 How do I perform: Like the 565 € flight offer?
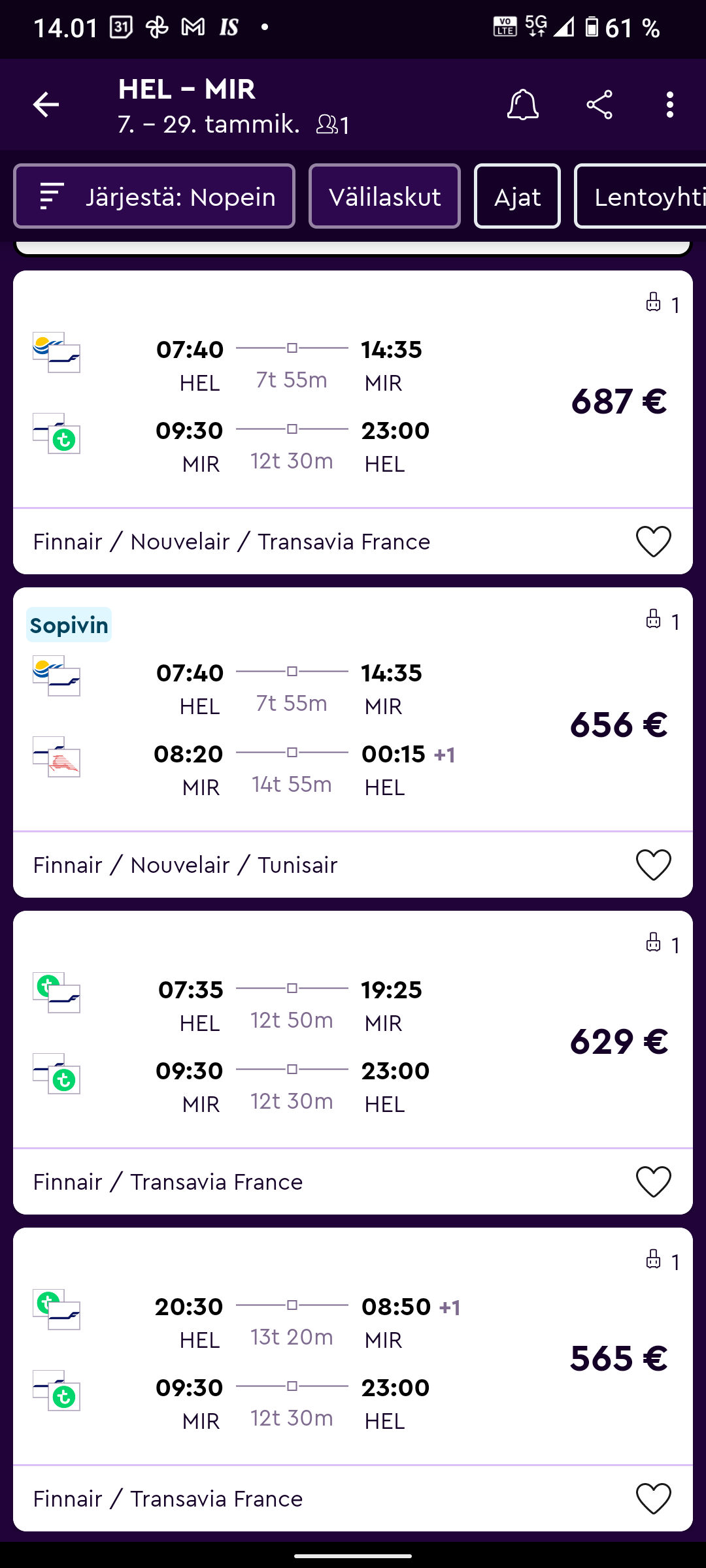pyautogui.click(x=654, y=1498)
